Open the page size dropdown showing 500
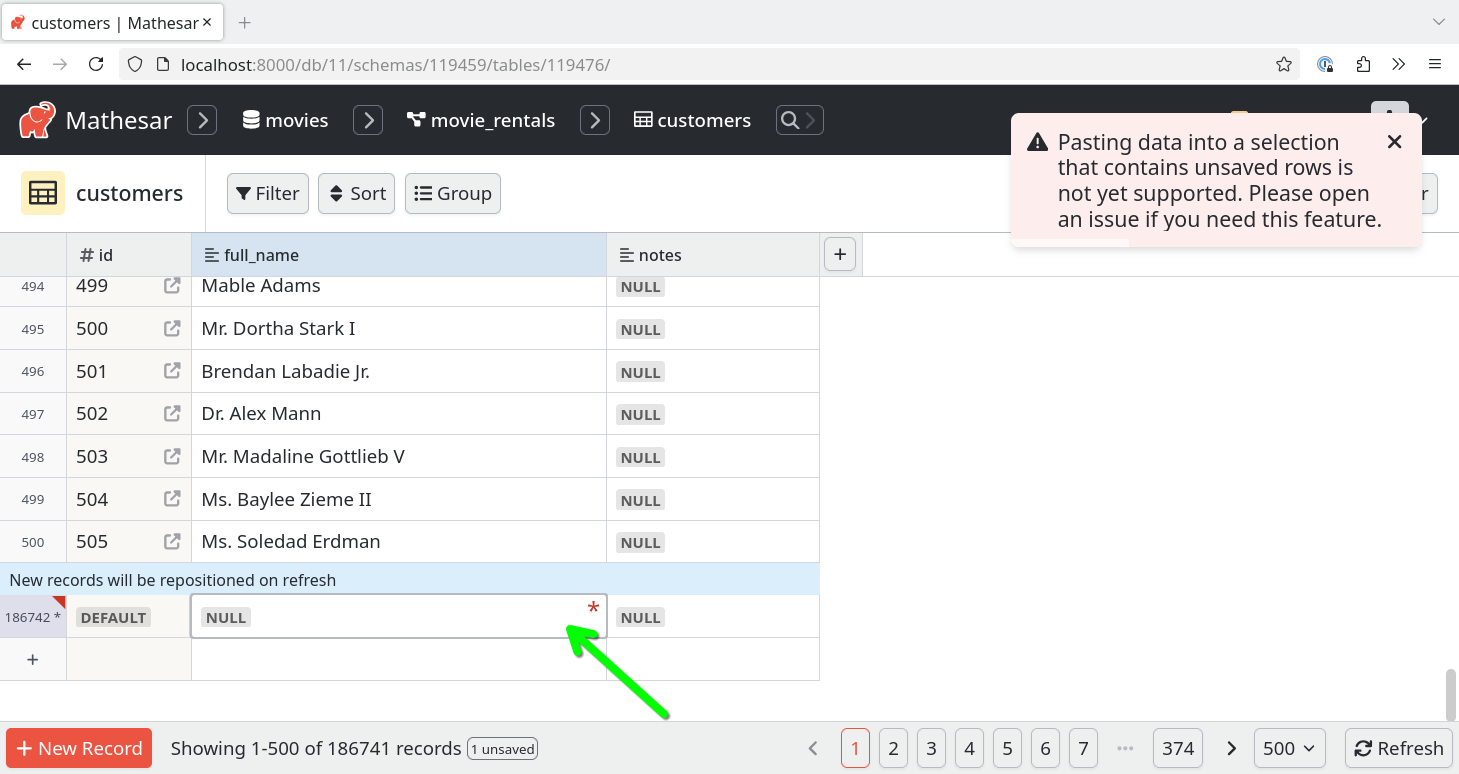The height and width of the screenshot is (774, 1459). (x=1289, y=748)
